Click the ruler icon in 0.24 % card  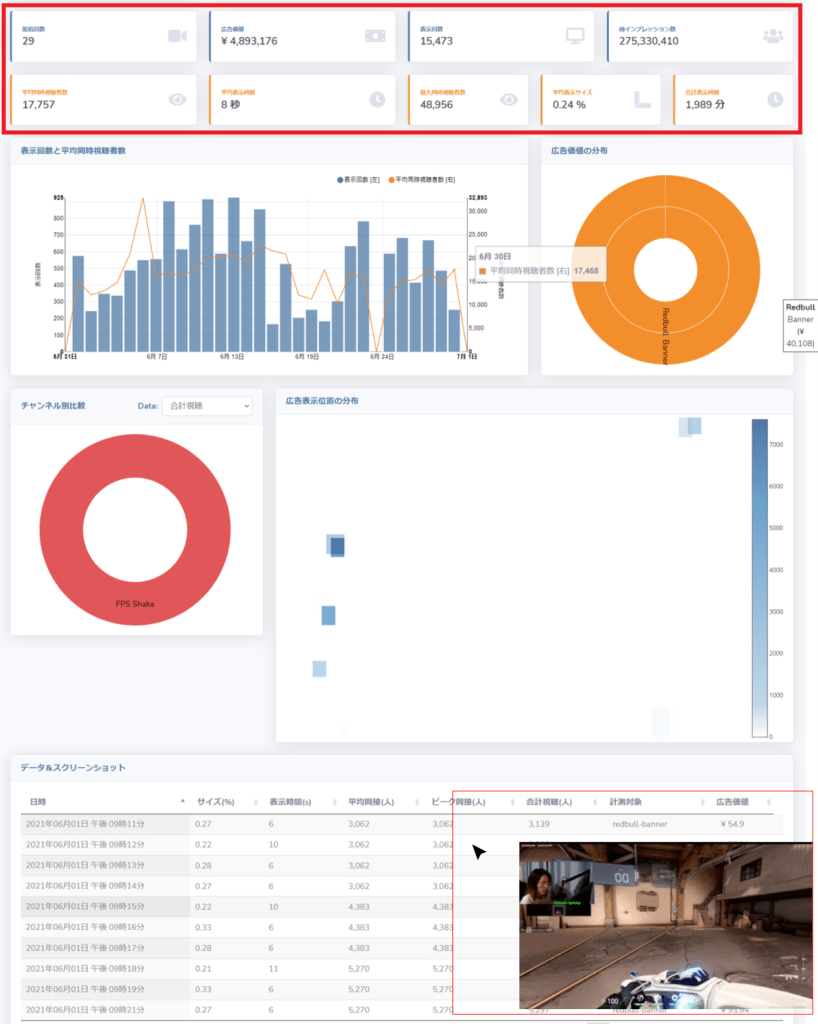(x=642, y=99)
